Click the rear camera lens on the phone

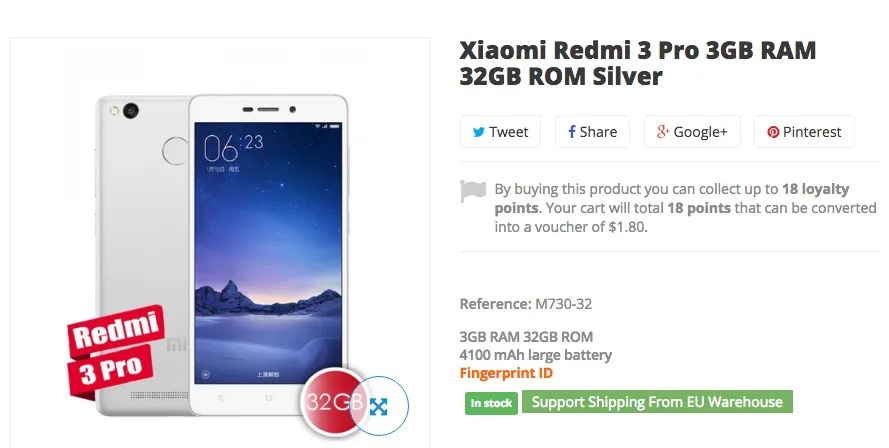[x=131, y=108]
